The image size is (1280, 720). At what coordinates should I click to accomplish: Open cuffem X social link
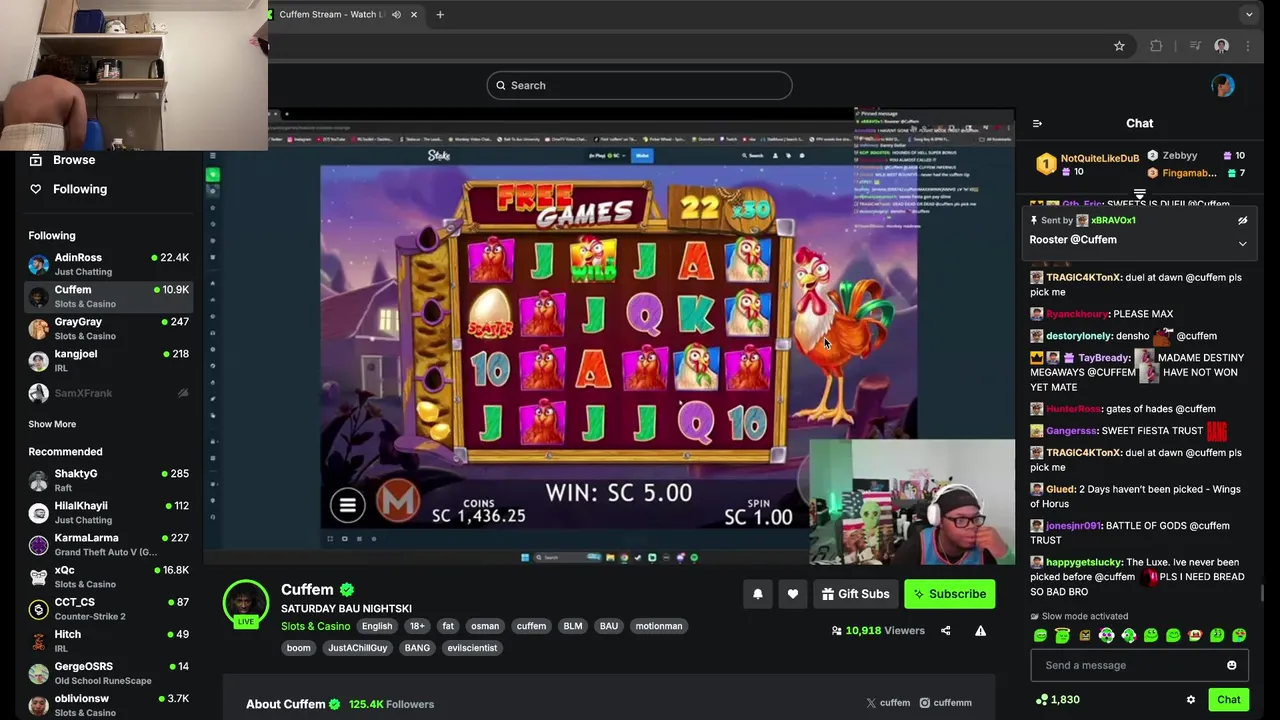[x=888, y=703]
